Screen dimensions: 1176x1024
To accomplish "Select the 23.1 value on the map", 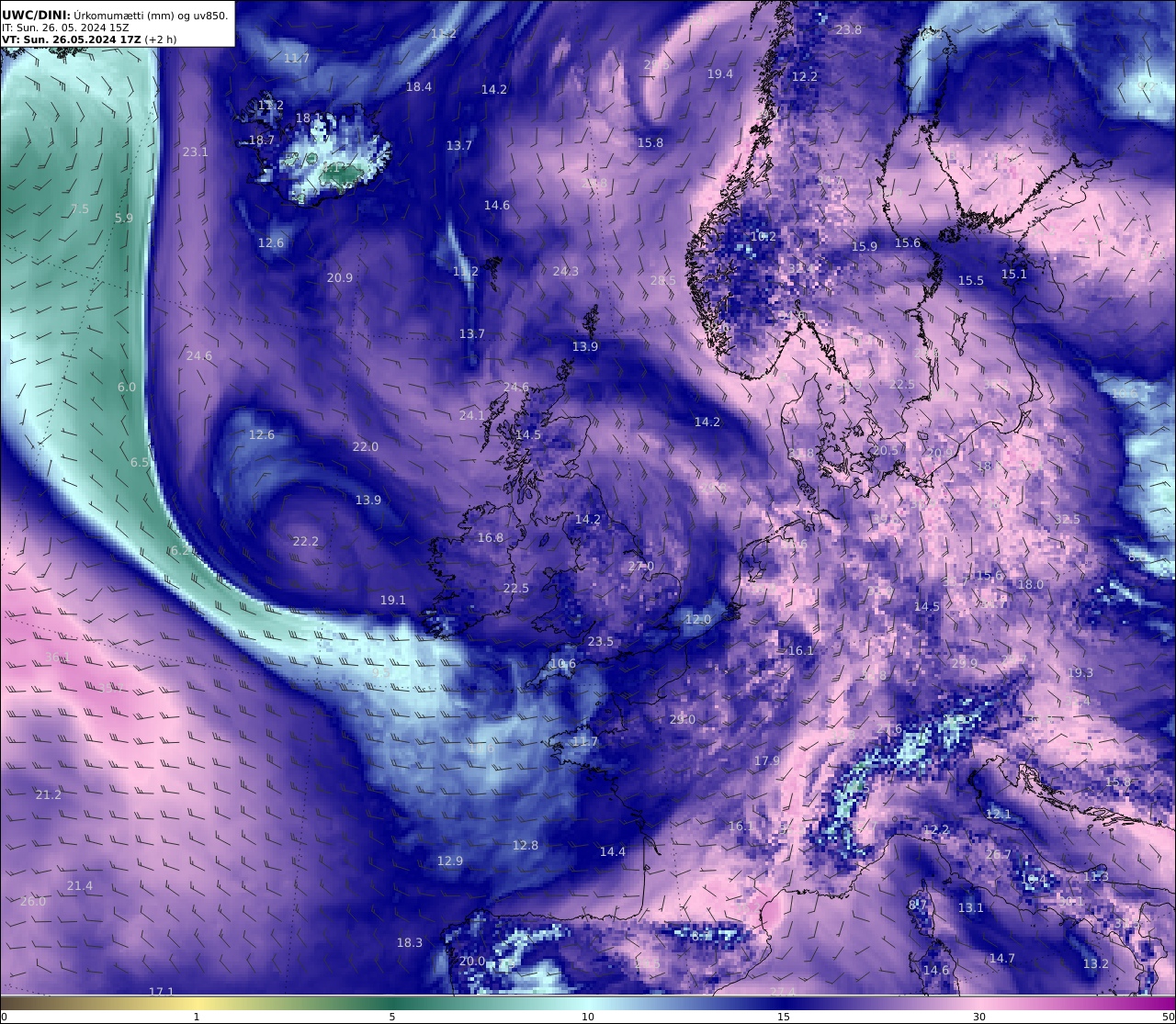I will pos(196,152).
